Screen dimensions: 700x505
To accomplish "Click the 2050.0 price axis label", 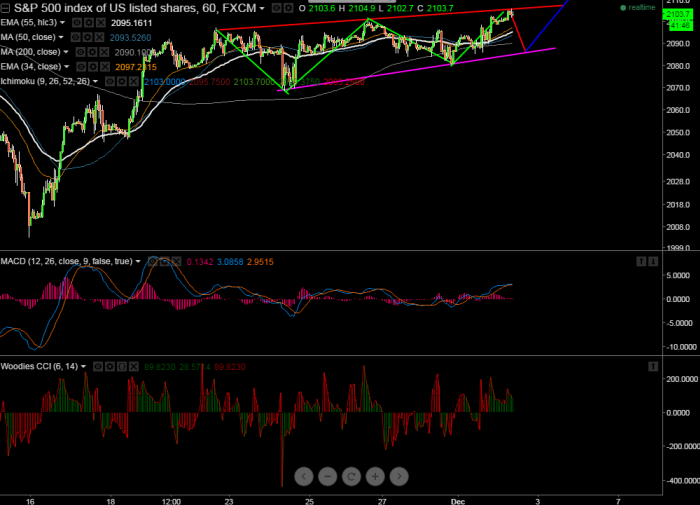I will point(679,133).
